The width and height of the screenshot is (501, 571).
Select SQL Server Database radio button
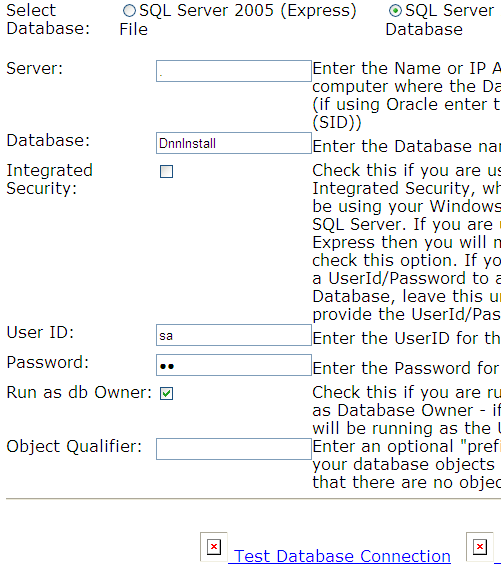coord(395,11)
